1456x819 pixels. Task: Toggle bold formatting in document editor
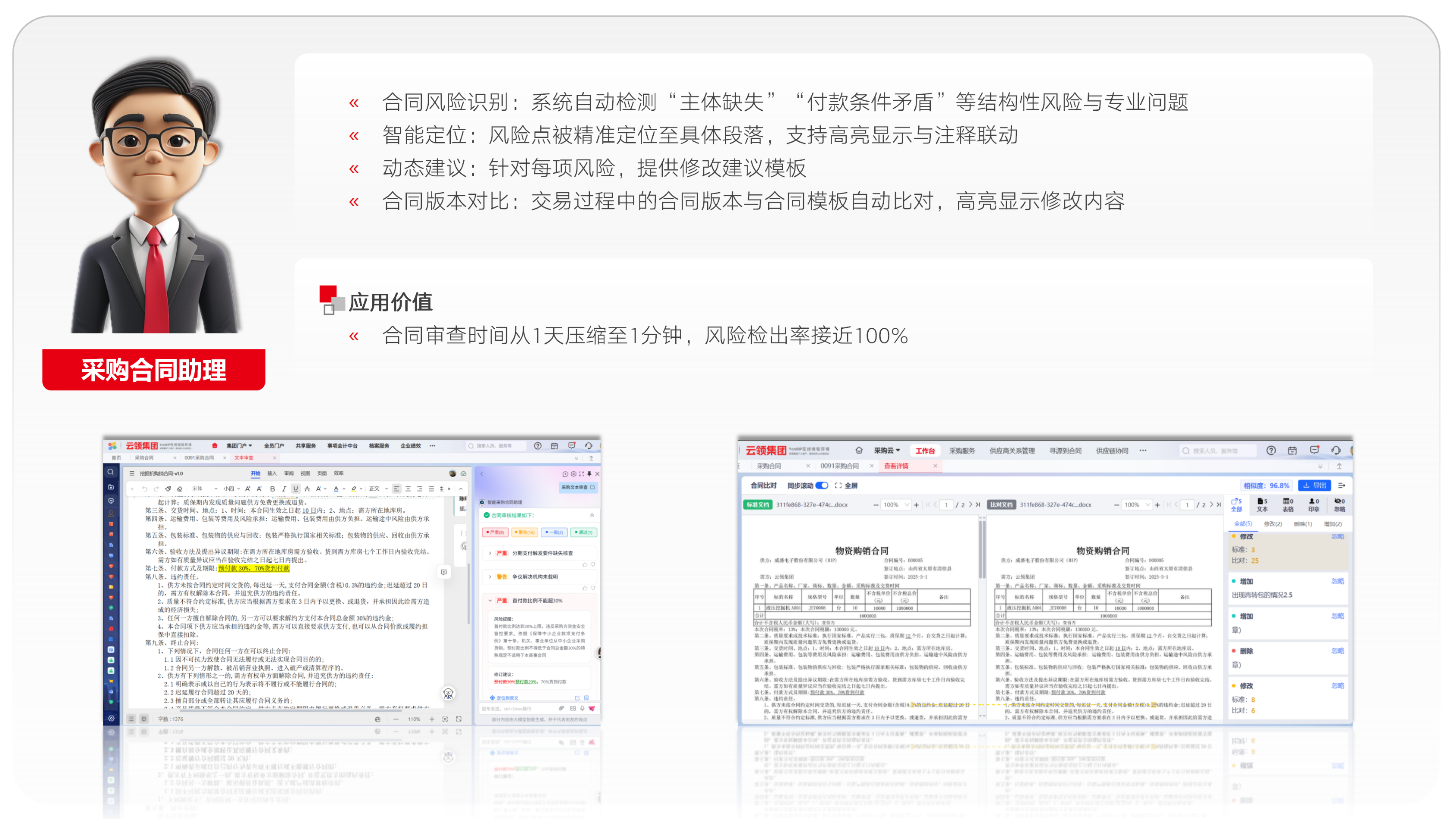(x=272, y=489)
